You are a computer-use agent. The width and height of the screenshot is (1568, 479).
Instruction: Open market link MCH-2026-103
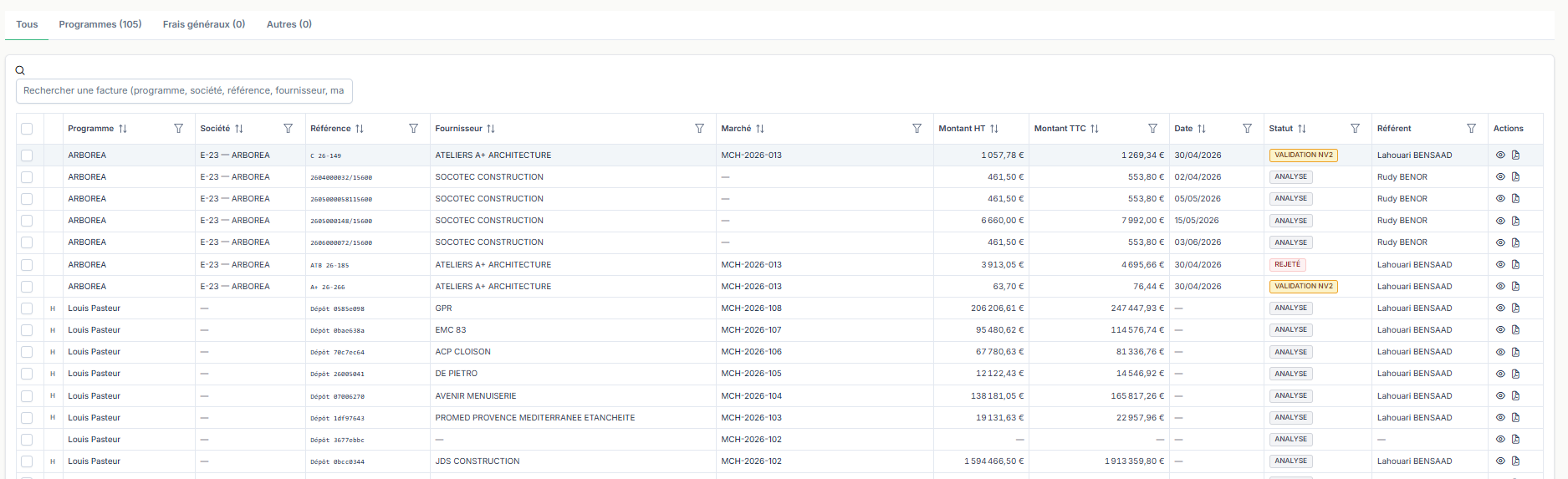[x=752, y=417]
